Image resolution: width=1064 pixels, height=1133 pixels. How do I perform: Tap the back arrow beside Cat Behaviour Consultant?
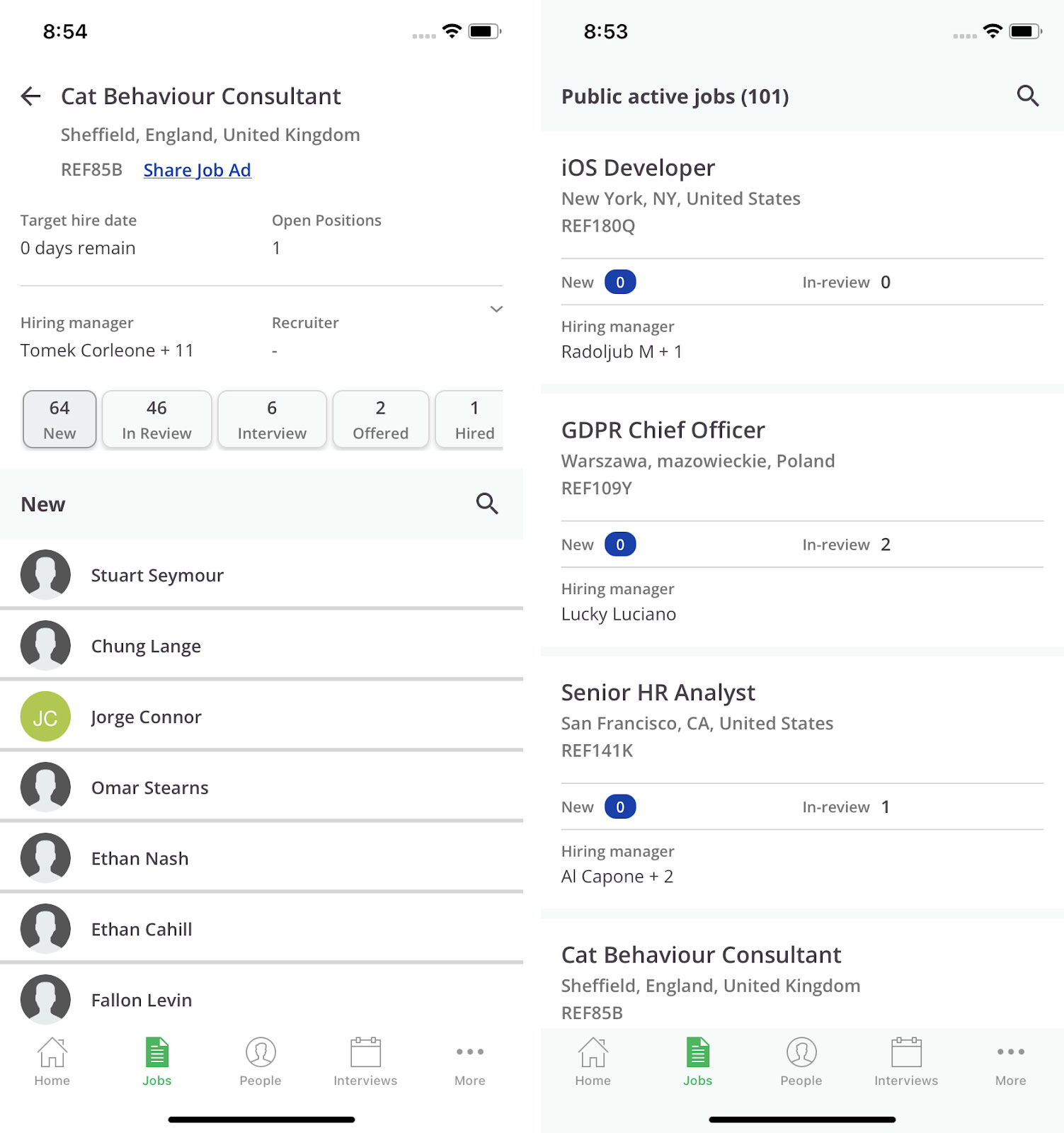(31, 96)
